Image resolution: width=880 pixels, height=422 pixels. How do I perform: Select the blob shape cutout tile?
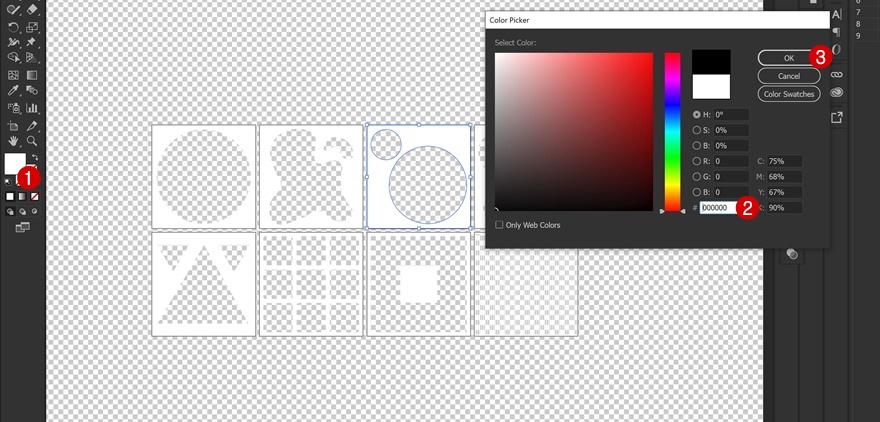(x=311, y=177)
